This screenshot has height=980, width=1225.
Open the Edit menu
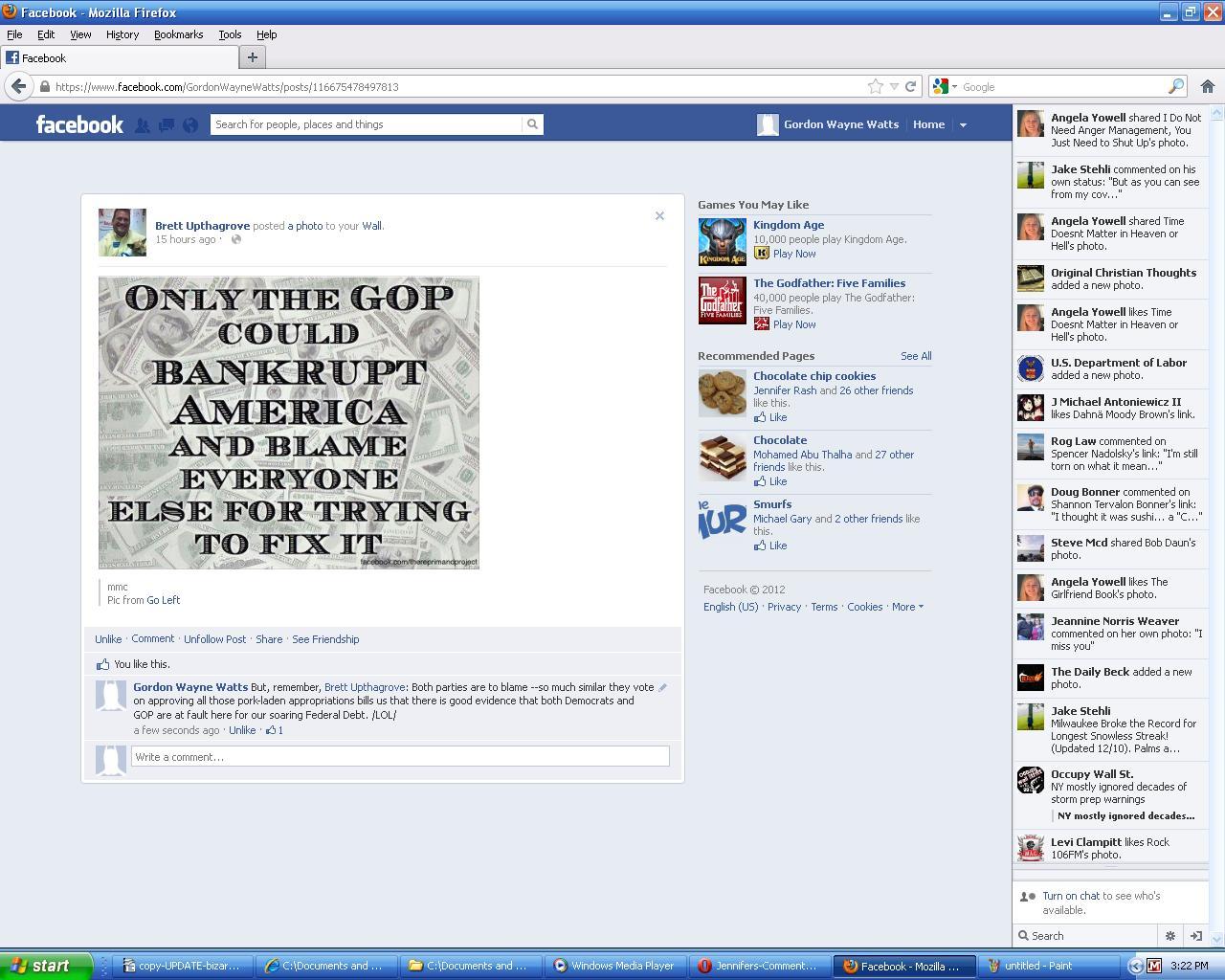[46, 34]
